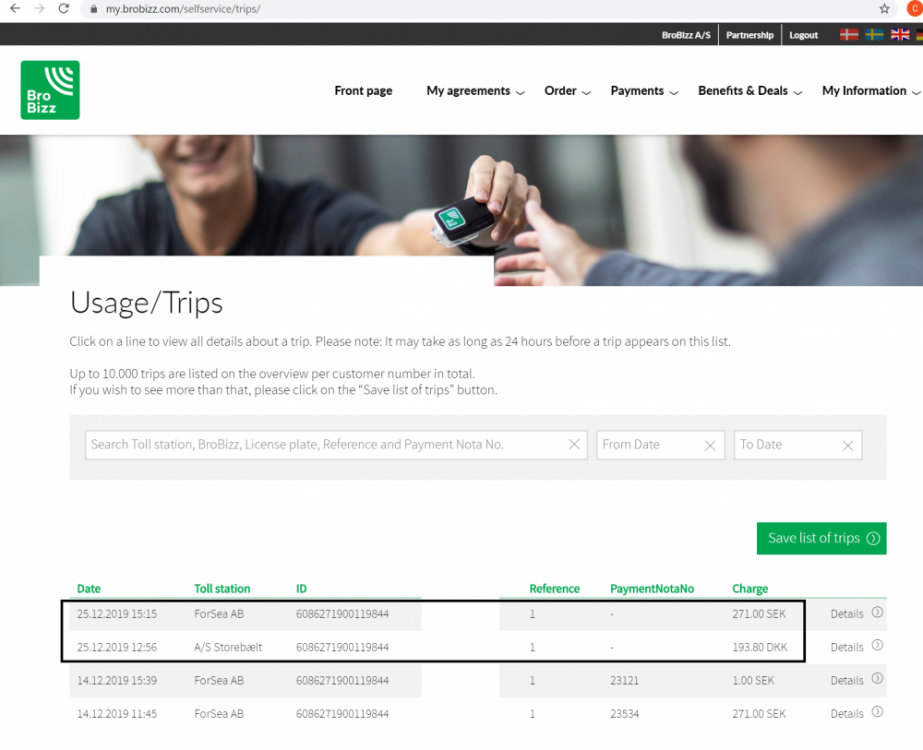The height and width of the screenshot is (750, 923).
Task: Click Save list of trips button
Action: 821,538
